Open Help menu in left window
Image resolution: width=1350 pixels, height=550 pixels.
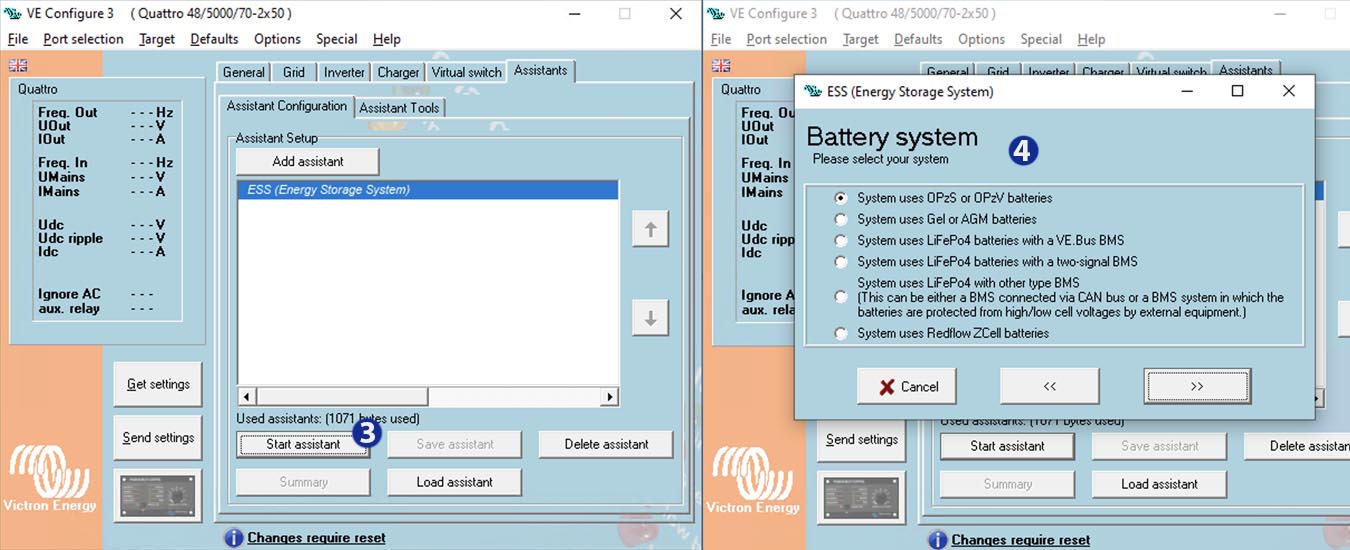point(387,39)
